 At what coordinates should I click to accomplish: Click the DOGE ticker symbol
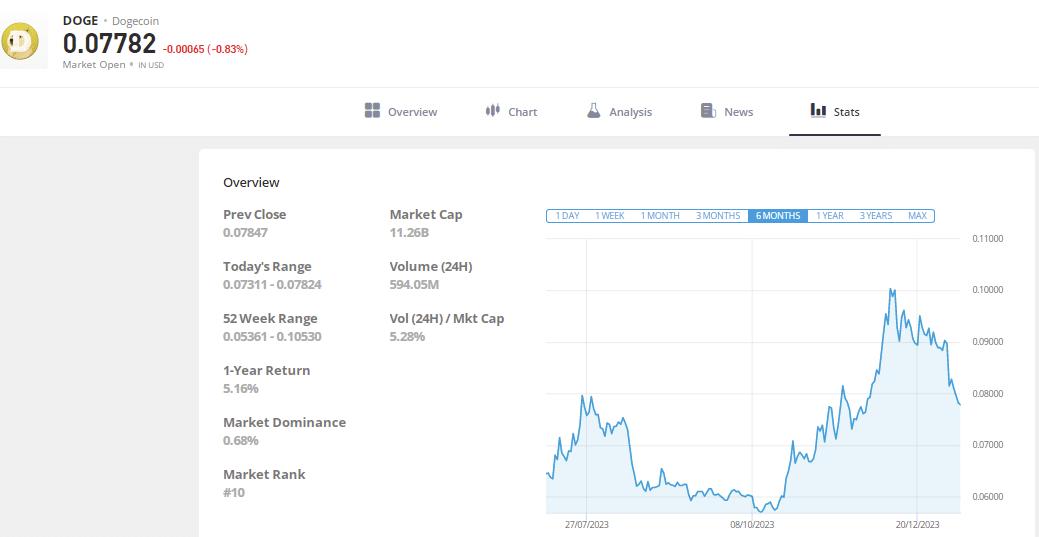click(x=80, y=21)
